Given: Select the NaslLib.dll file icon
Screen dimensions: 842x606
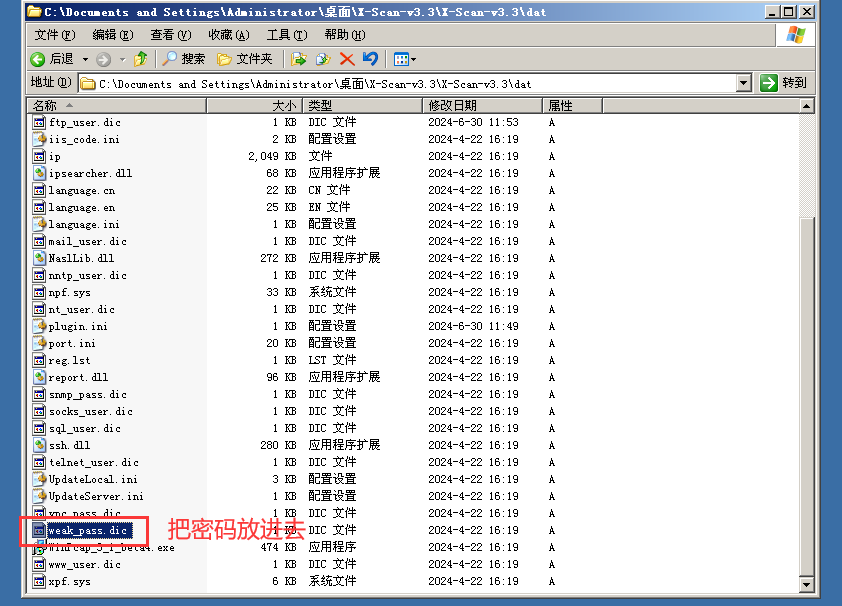Looking at the screenshot, I should pos(39,258).
